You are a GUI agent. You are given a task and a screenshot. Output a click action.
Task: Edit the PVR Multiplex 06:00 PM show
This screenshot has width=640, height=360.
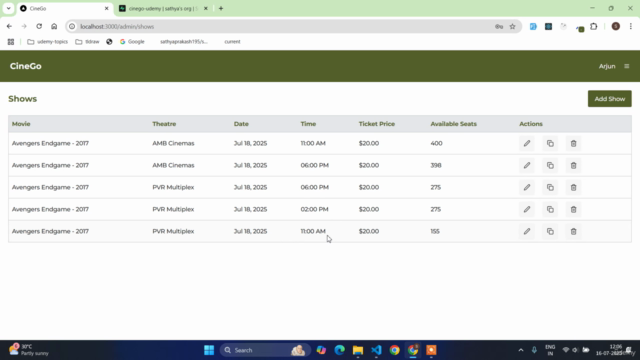(527, 187)
